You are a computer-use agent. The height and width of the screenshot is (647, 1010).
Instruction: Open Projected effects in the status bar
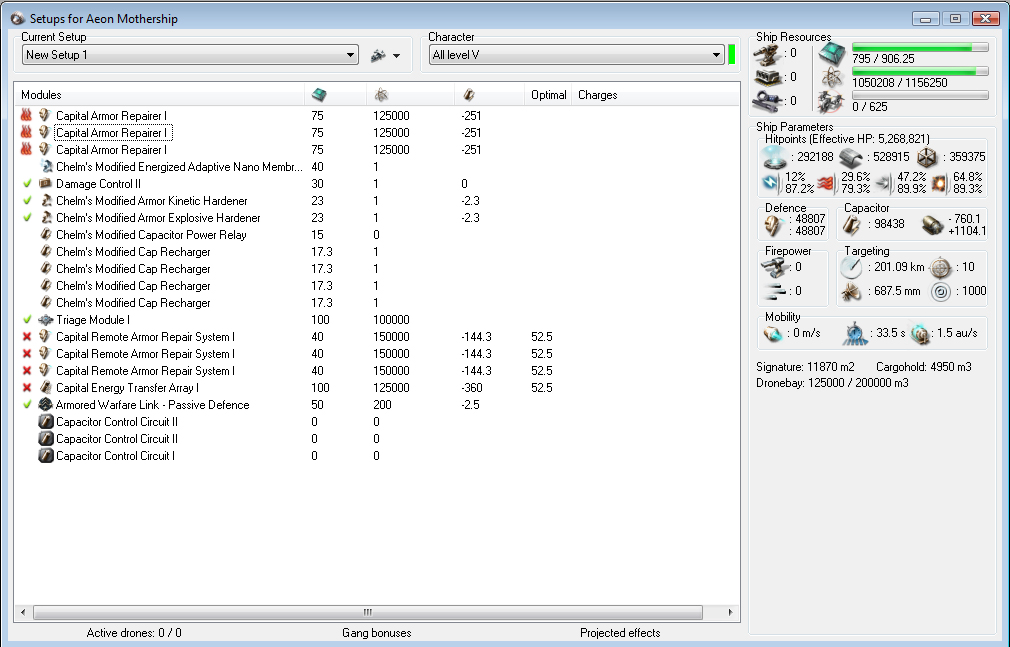pyautogui.click(x=619, y=633)
